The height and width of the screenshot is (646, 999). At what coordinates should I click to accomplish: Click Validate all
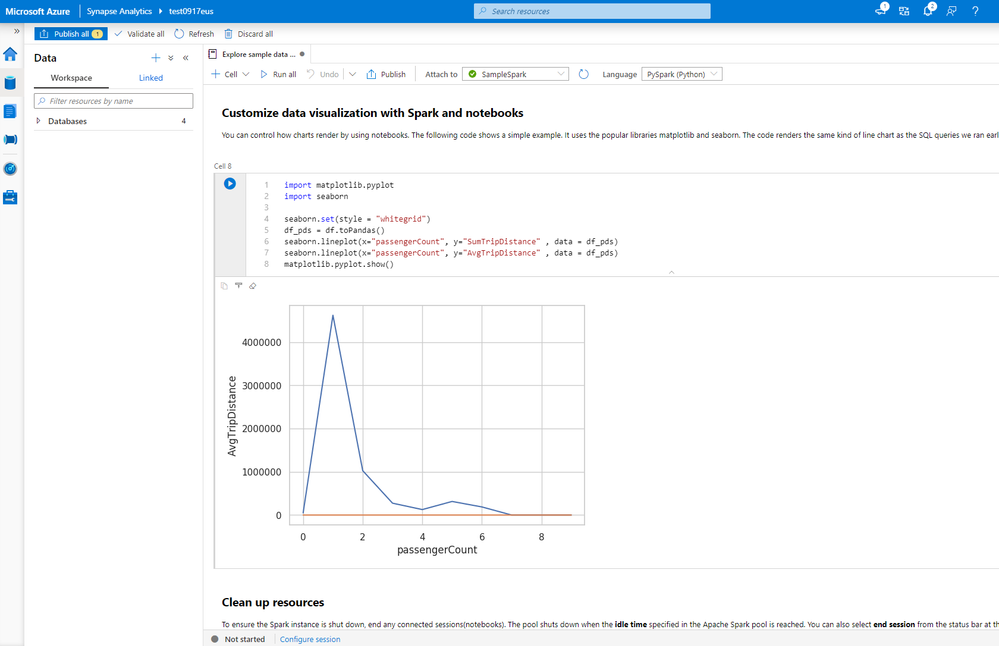139,34
